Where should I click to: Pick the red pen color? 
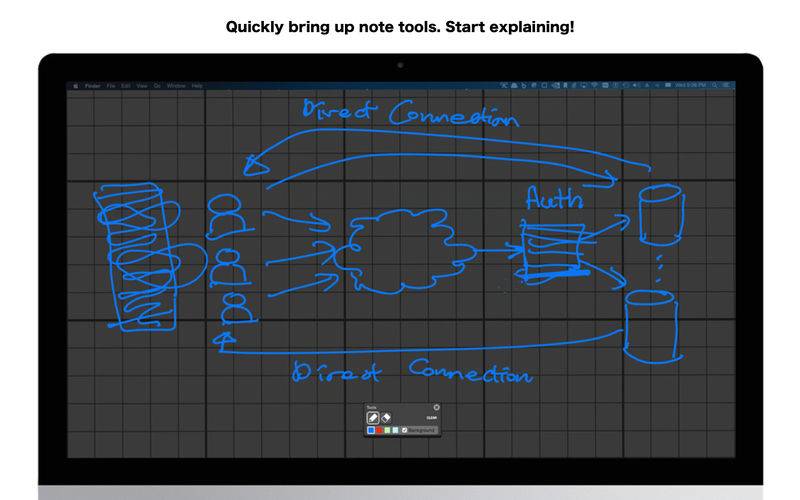click(380, 430)
